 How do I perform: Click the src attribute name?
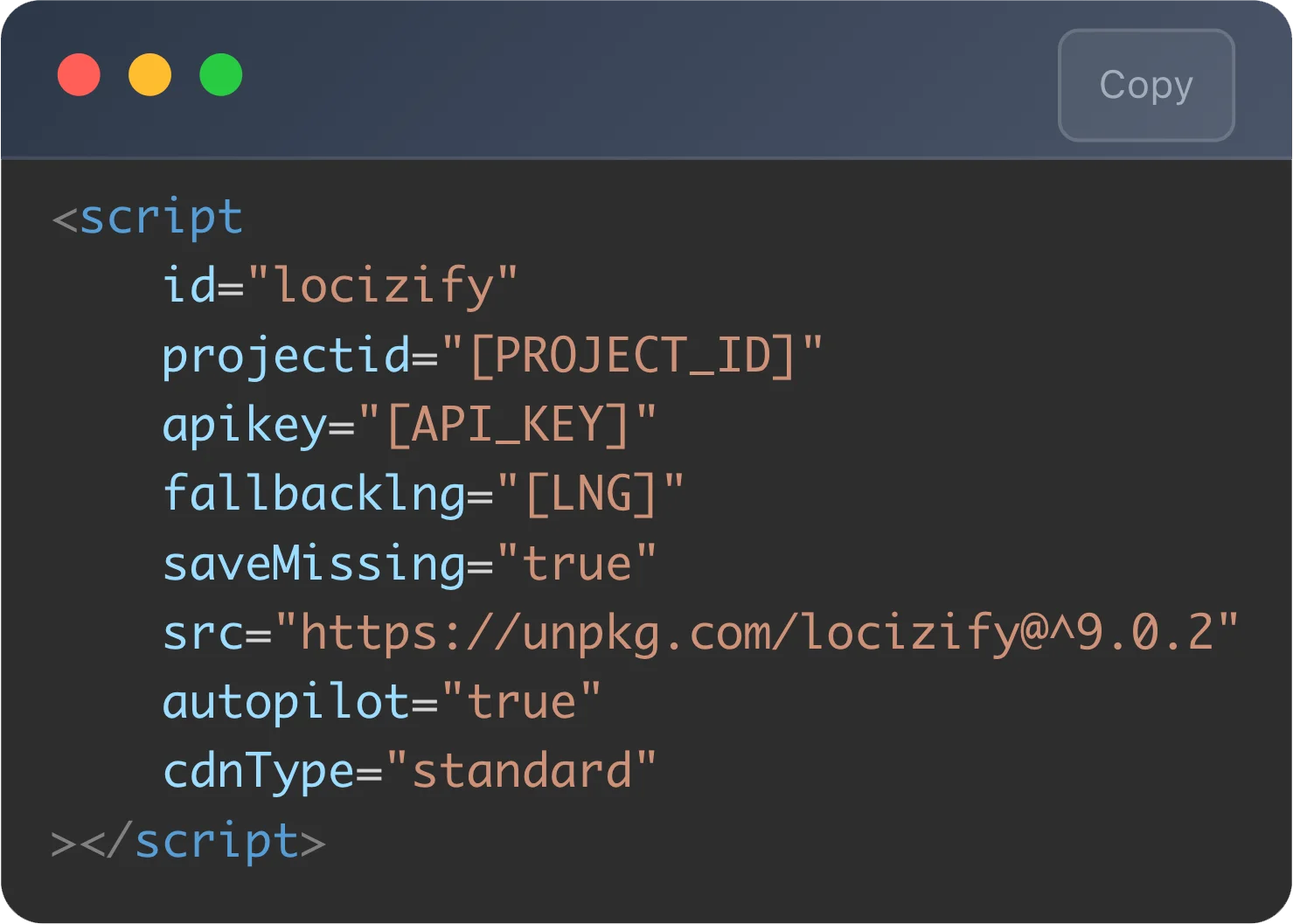tap(203, 633)
